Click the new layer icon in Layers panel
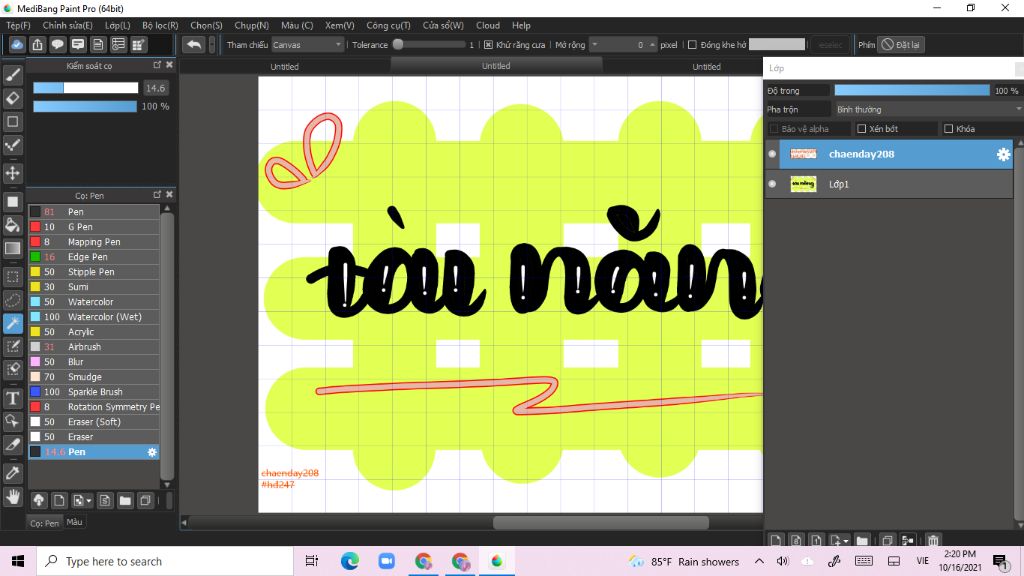The image size is (1024, 576). coord(775,540)
